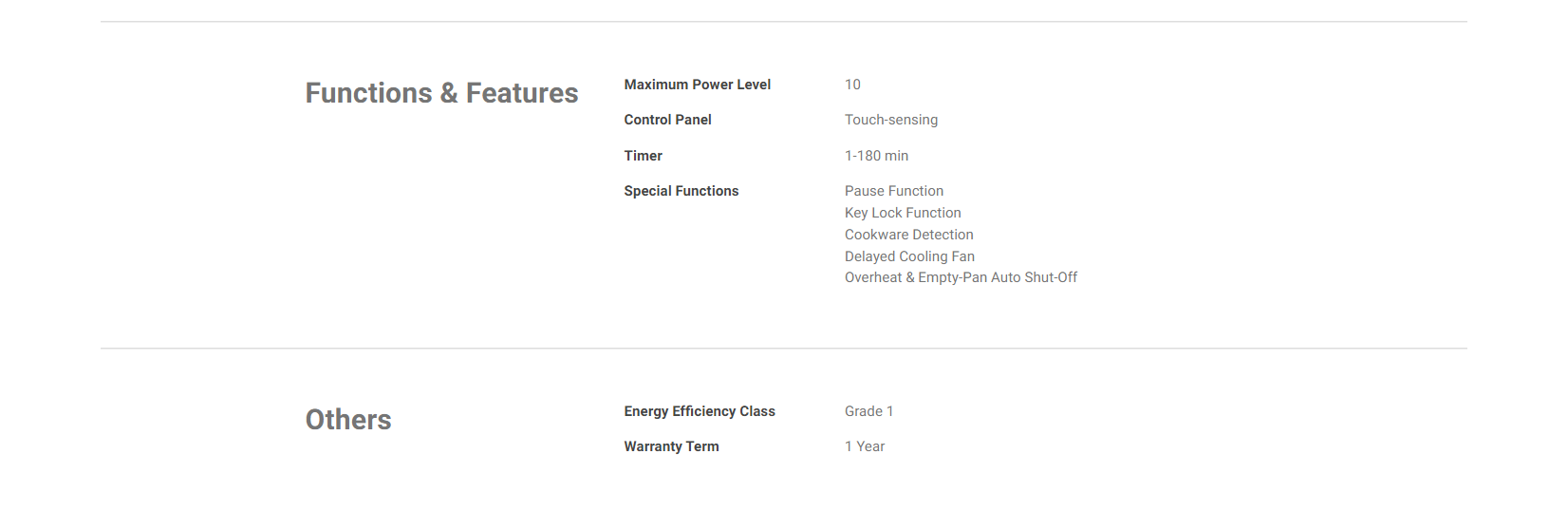Select the power level value 10
The height and width of the screenshot is (511, 1568).
[x=852, y=85]
